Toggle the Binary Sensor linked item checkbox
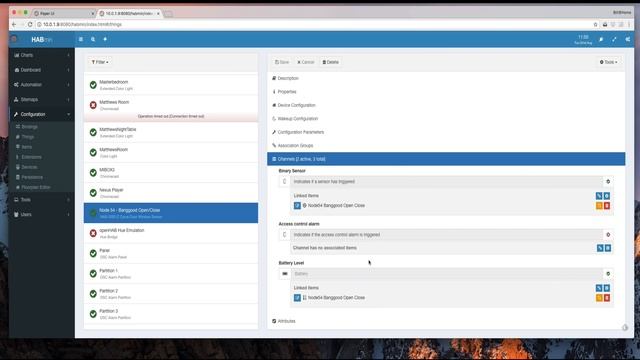Image resolution: width=640 pixels, height=360 pixels. [x=297, y=206]
